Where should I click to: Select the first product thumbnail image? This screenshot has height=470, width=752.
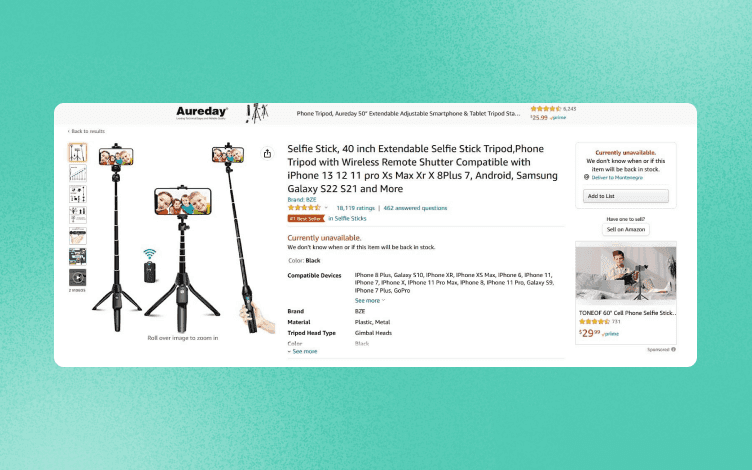pos(78,153)
